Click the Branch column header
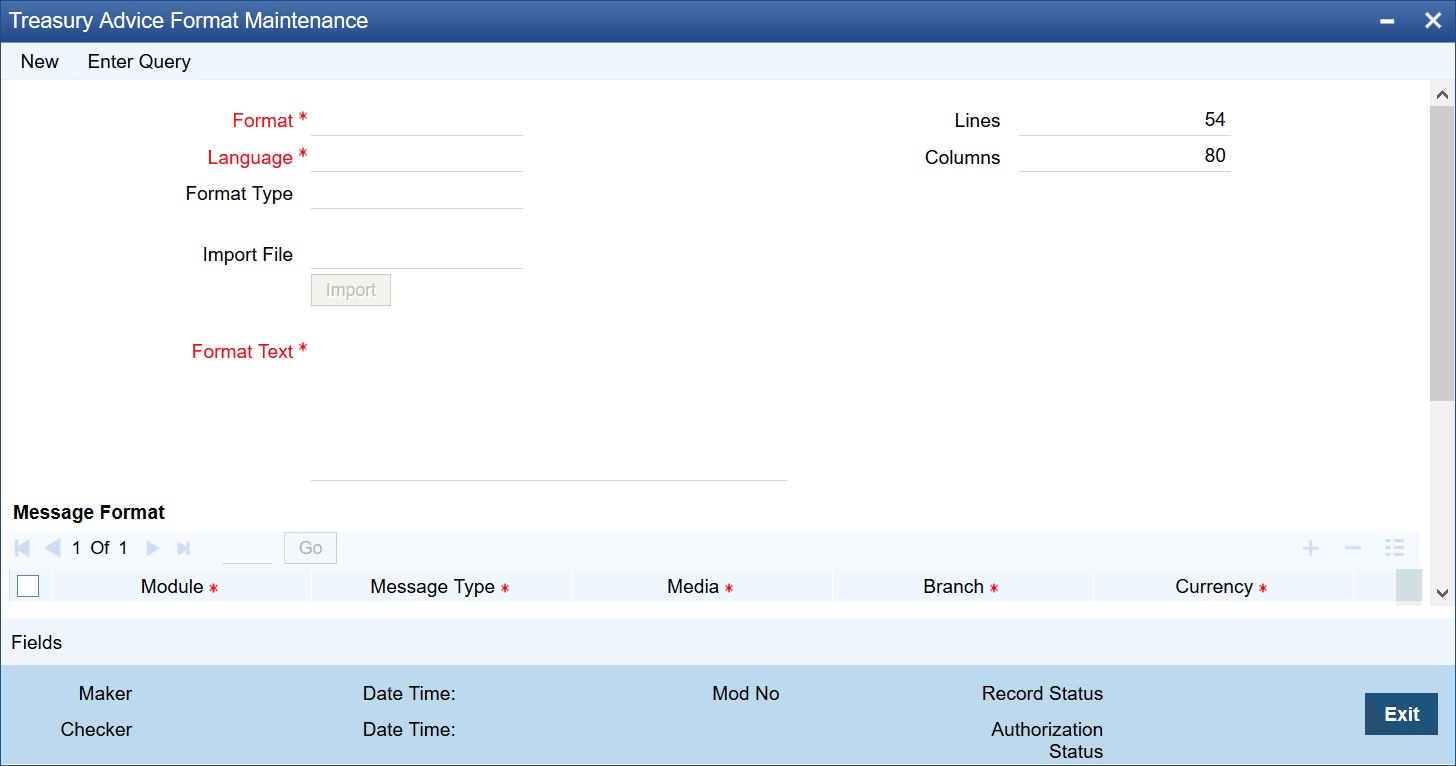Image resolution: width=1456 pixels, height=766 pixels. click(962, 587)
